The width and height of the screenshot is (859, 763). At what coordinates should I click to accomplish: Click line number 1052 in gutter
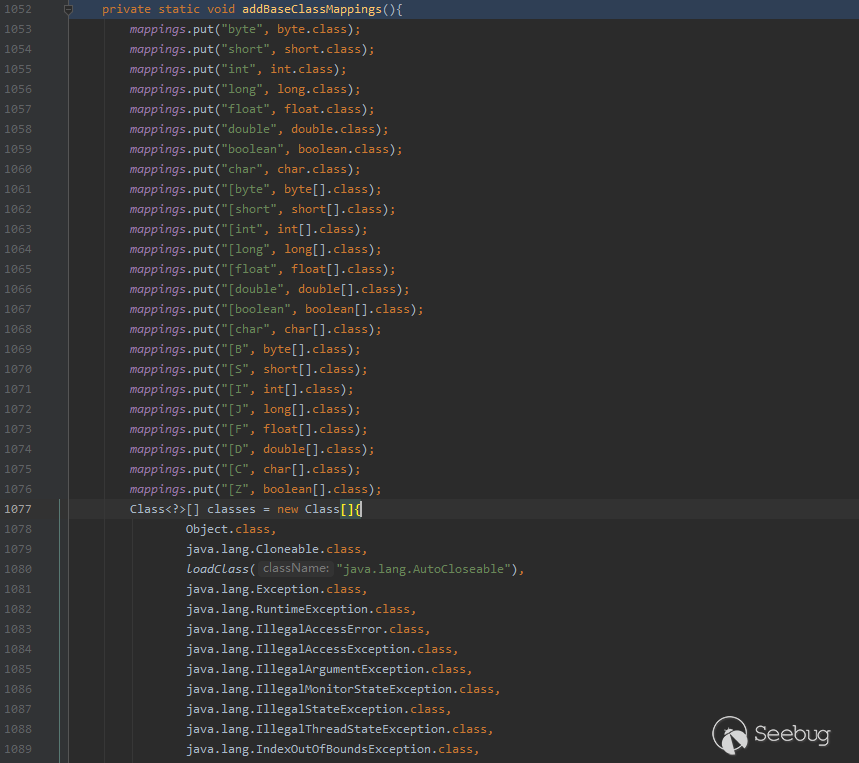[18, 9]
